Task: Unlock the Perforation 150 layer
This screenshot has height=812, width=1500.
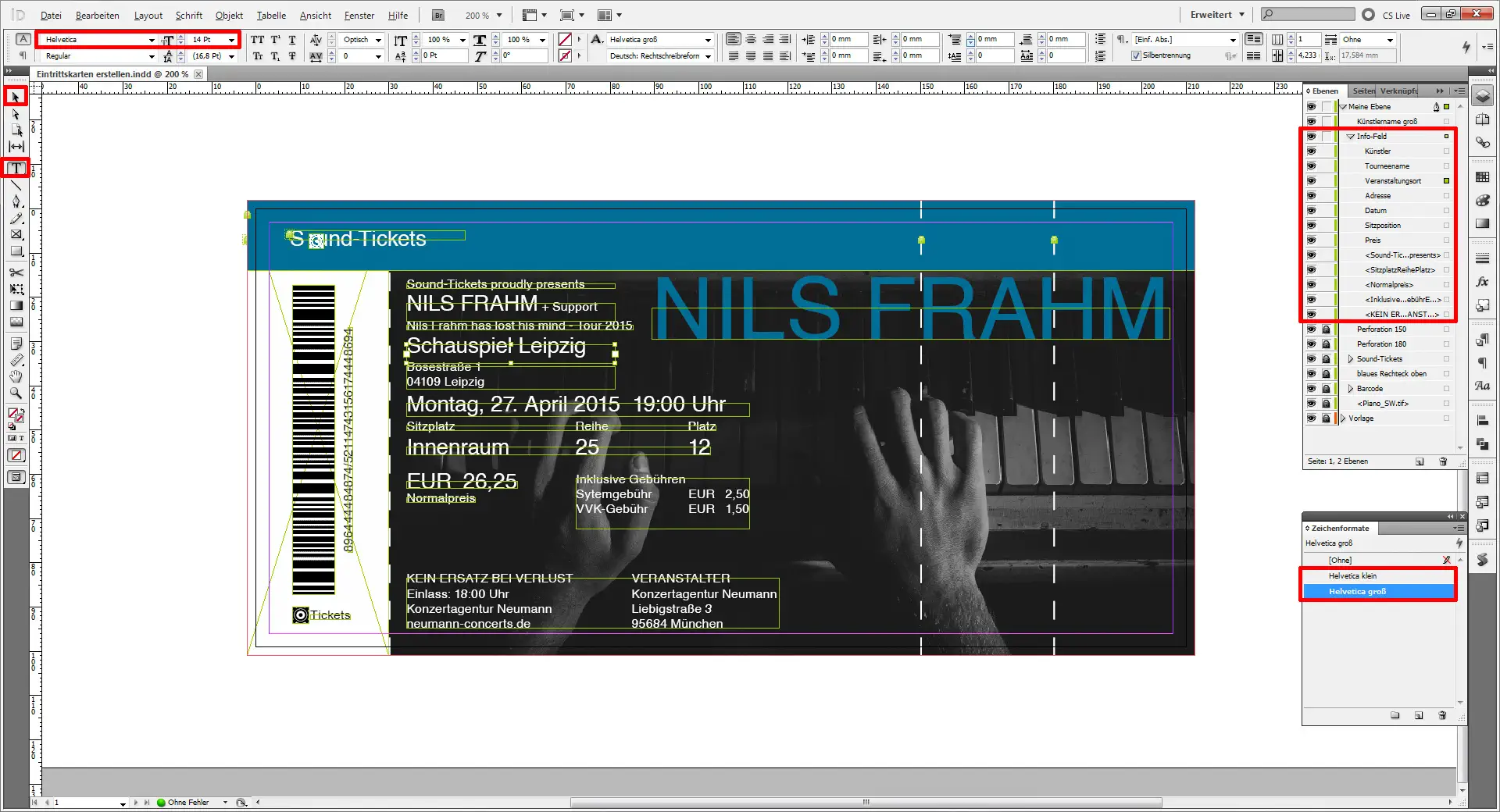Action: tap(1326, 329)
